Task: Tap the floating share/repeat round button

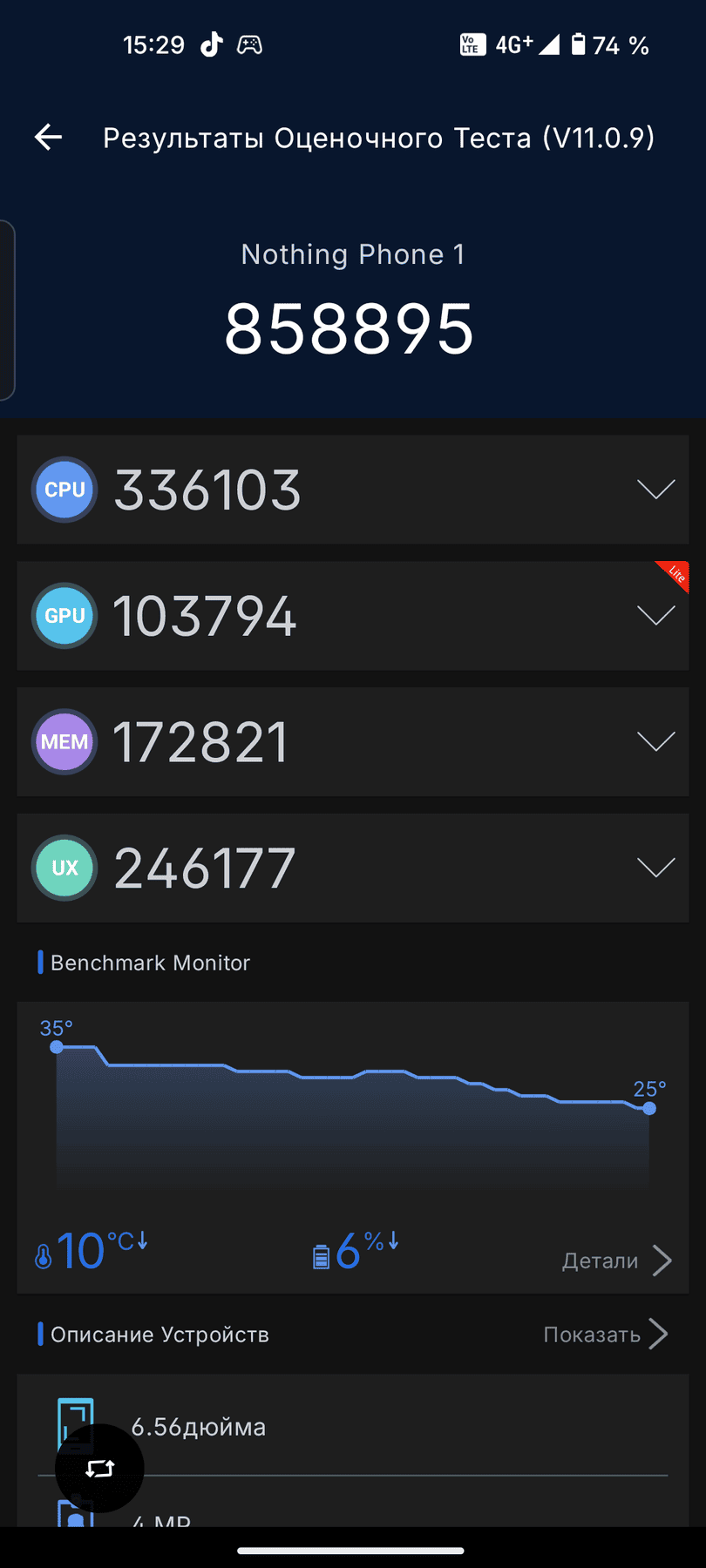Action: [x=99, y=1469]
